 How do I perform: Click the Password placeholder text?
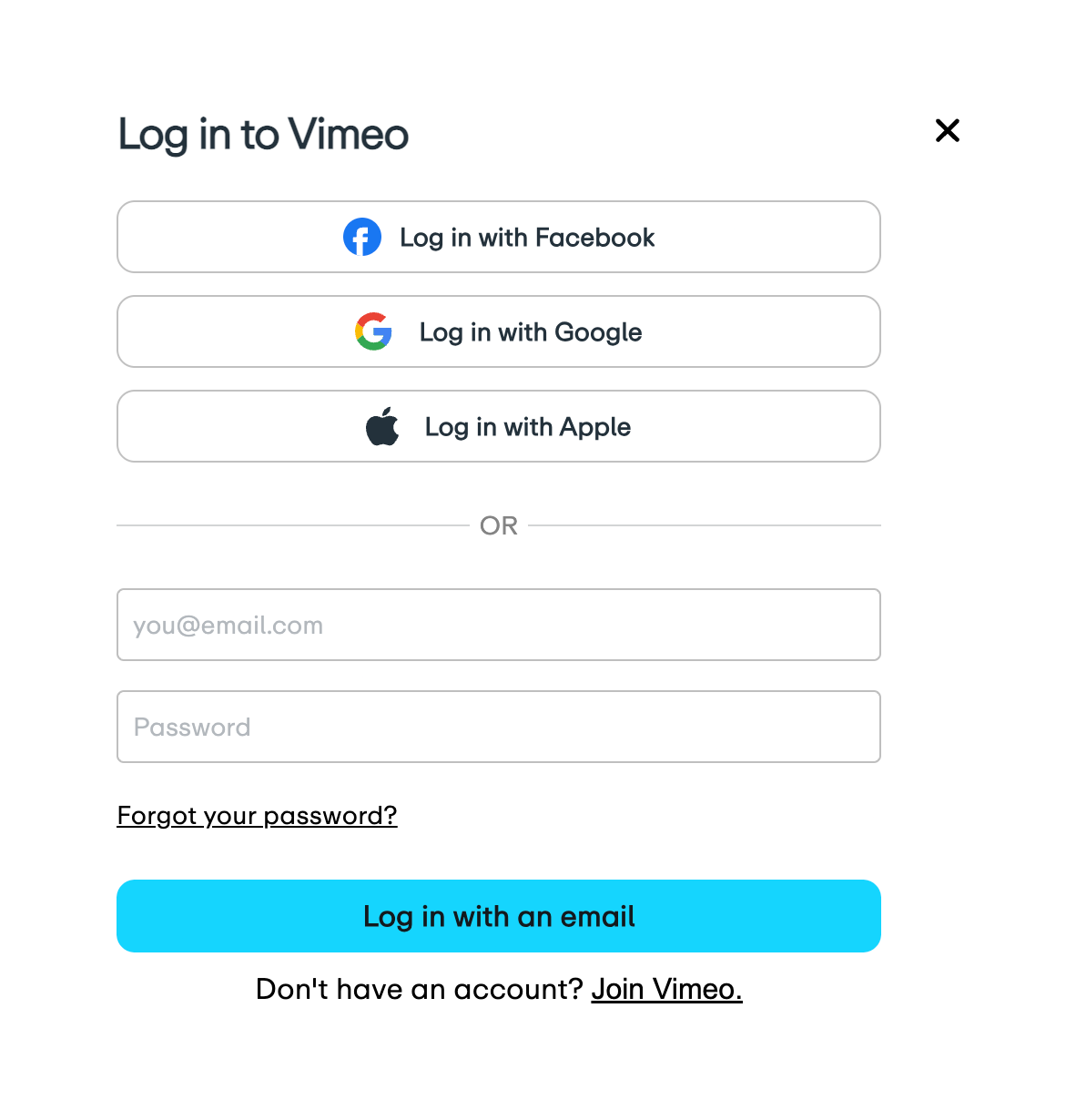192,728
